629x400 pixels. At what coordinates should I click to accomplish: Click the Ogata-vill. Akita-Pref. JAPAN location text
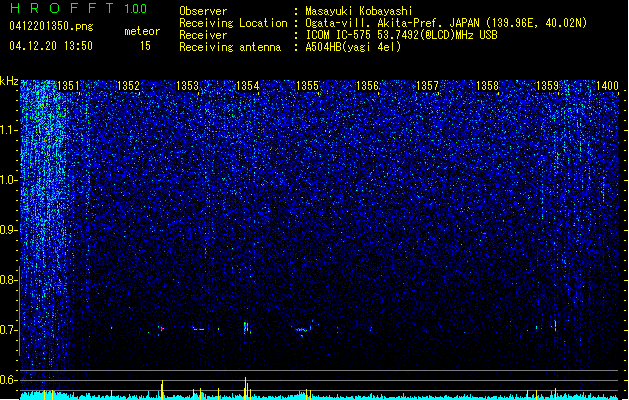pos(446,23)
